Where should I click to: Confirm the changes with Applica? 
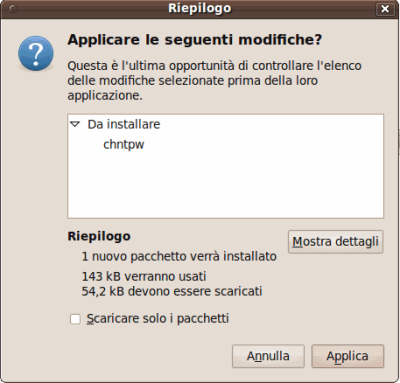348,356
